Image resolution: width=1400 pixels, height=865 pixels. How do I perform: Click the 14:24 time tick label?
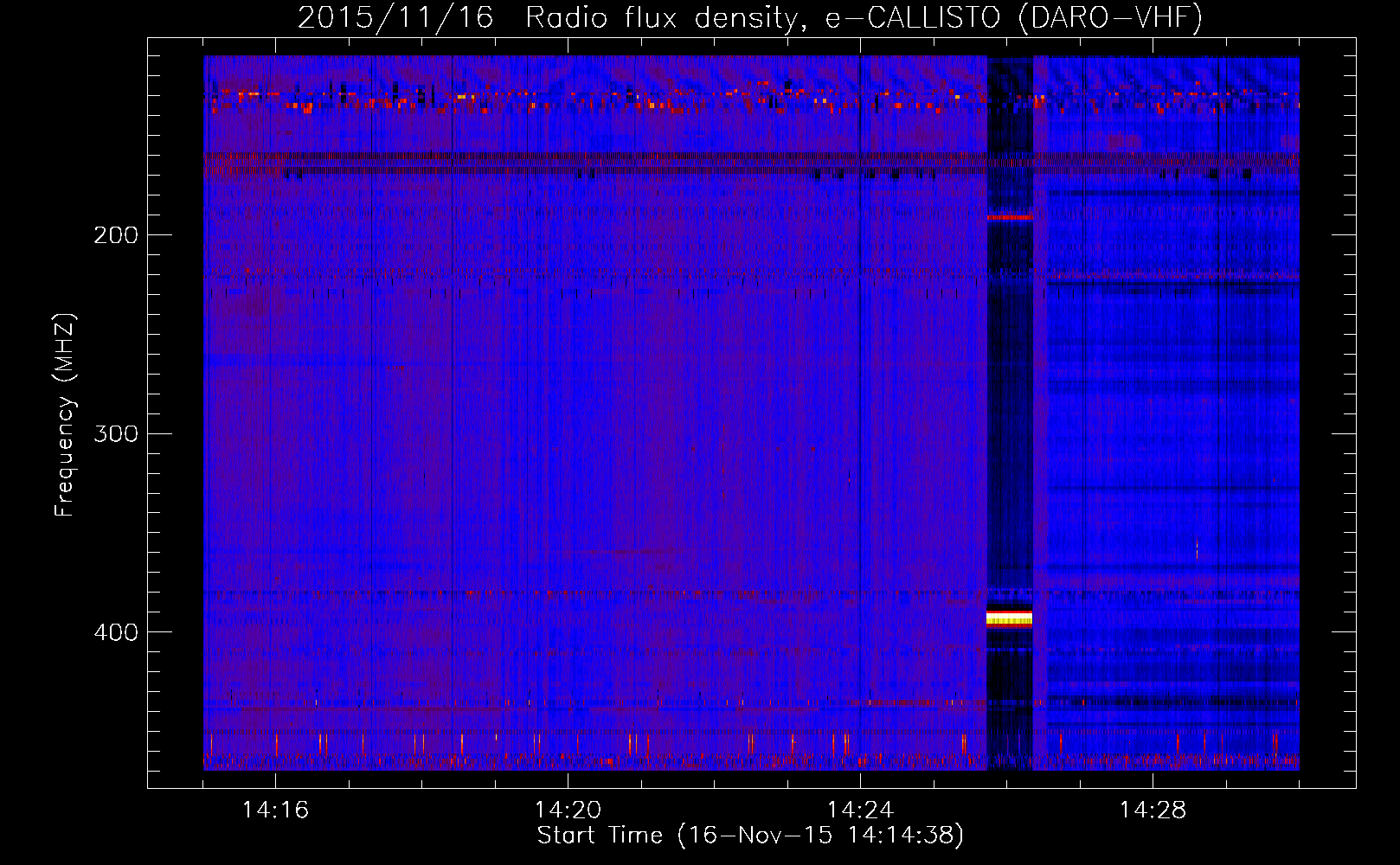pyautogui.click(x=860, y=810)
